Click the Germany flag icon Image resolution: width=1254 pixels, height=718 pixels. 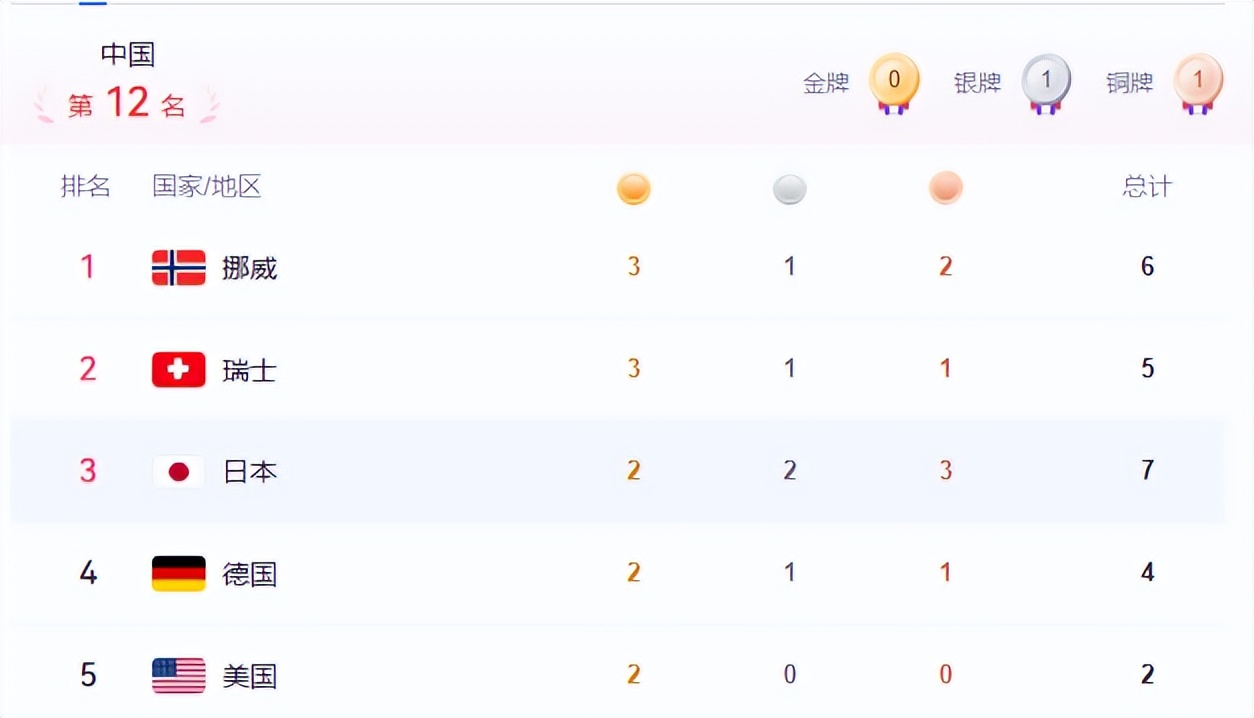tap(178, 573)
